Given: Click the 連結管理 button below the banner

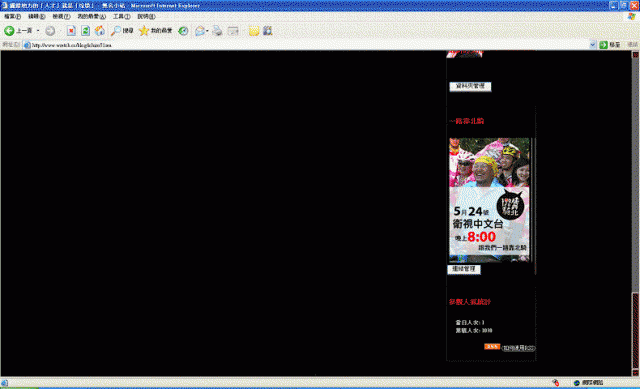Looking at the screenshot, I should point(464,269).
